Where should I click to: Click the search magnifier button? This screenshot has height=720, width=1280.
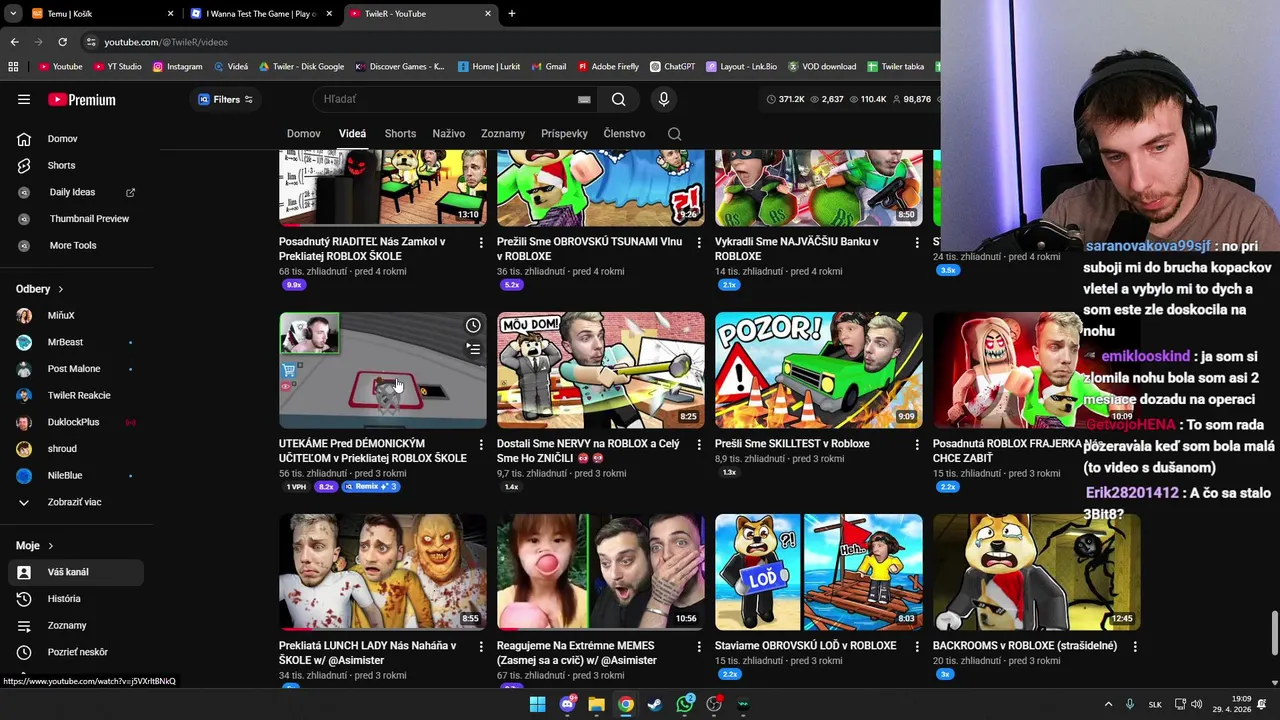pos(618,99)
